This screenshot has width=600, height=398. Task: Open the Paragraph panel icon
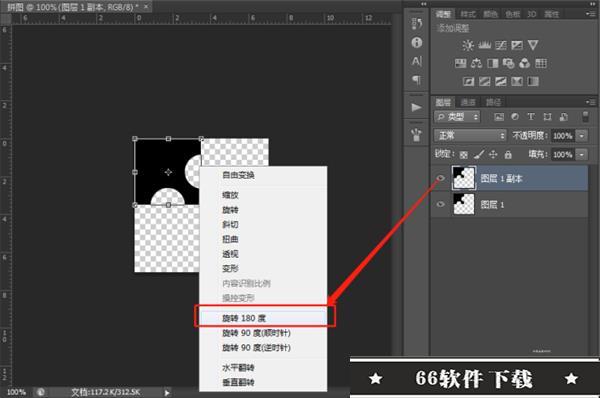417,80
